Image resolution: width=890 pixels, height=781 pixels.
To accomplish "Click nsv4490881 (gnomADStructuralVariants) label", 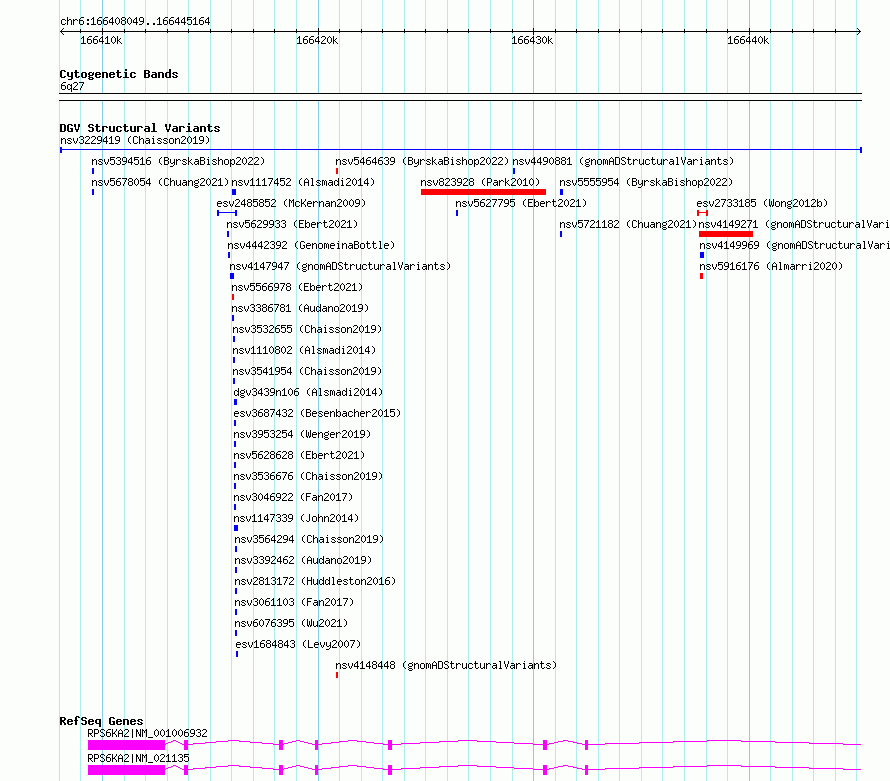I will click(x=623, y=161).
